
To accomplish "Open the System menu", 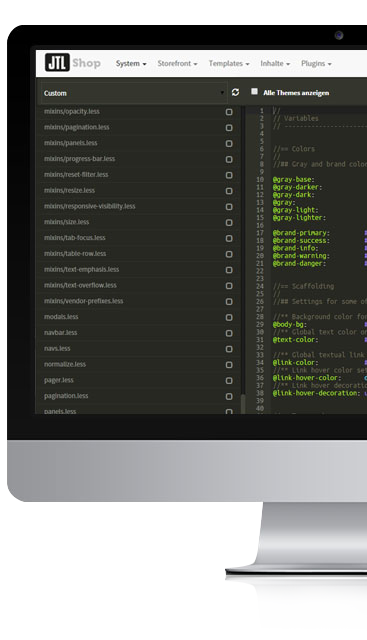I will pyautogui.click(x=131, y=63).
